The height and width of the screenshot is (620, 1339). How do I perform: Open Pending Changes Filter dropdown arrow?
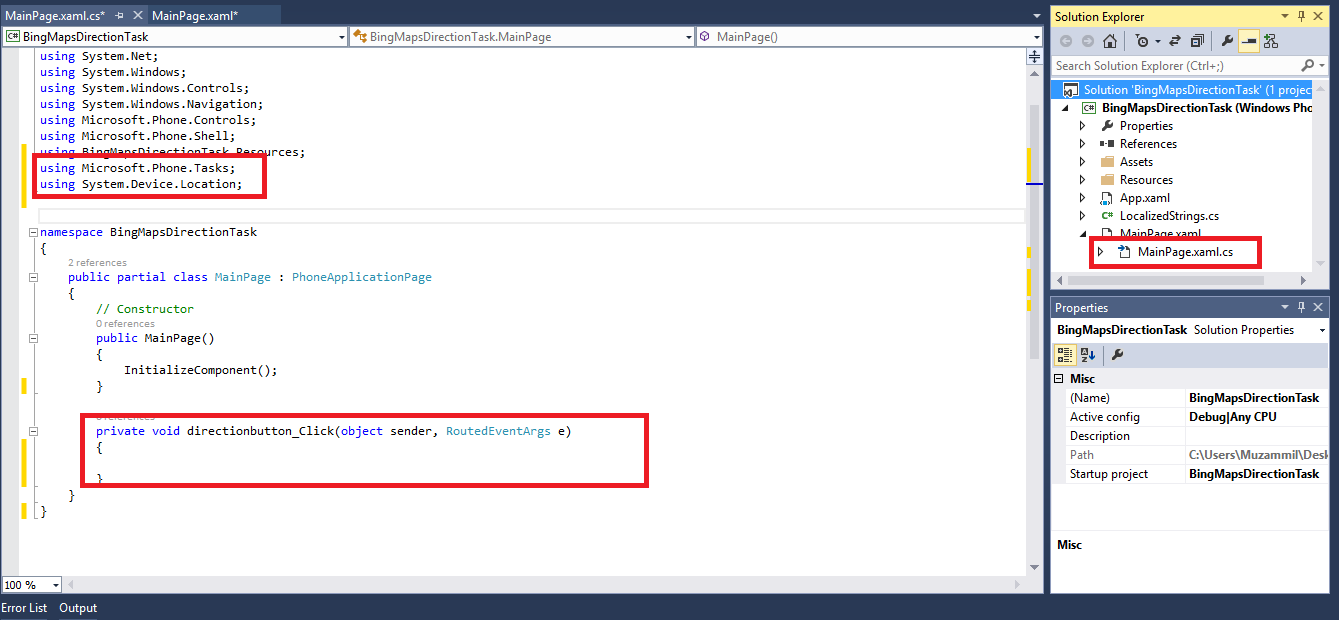point(1157,41)
